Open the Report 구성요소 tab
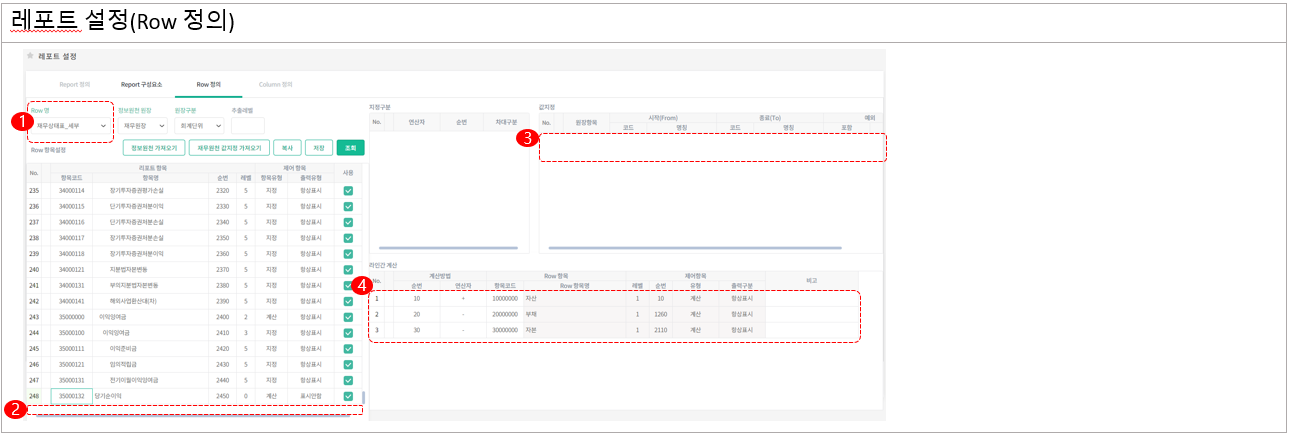Screen dimensions: 1289x435 coord(141,85)
